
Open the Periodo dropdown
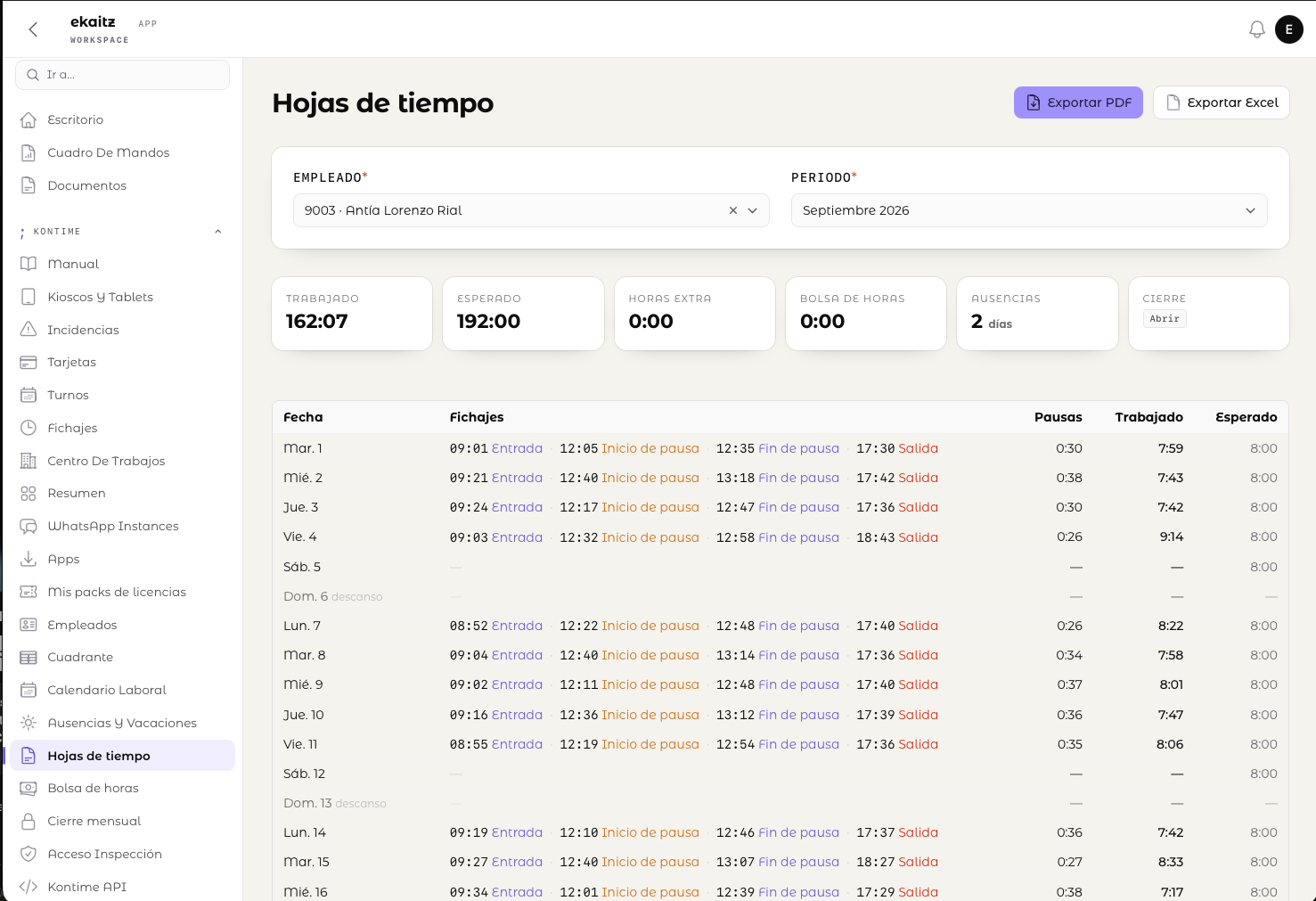(1029, 210)
